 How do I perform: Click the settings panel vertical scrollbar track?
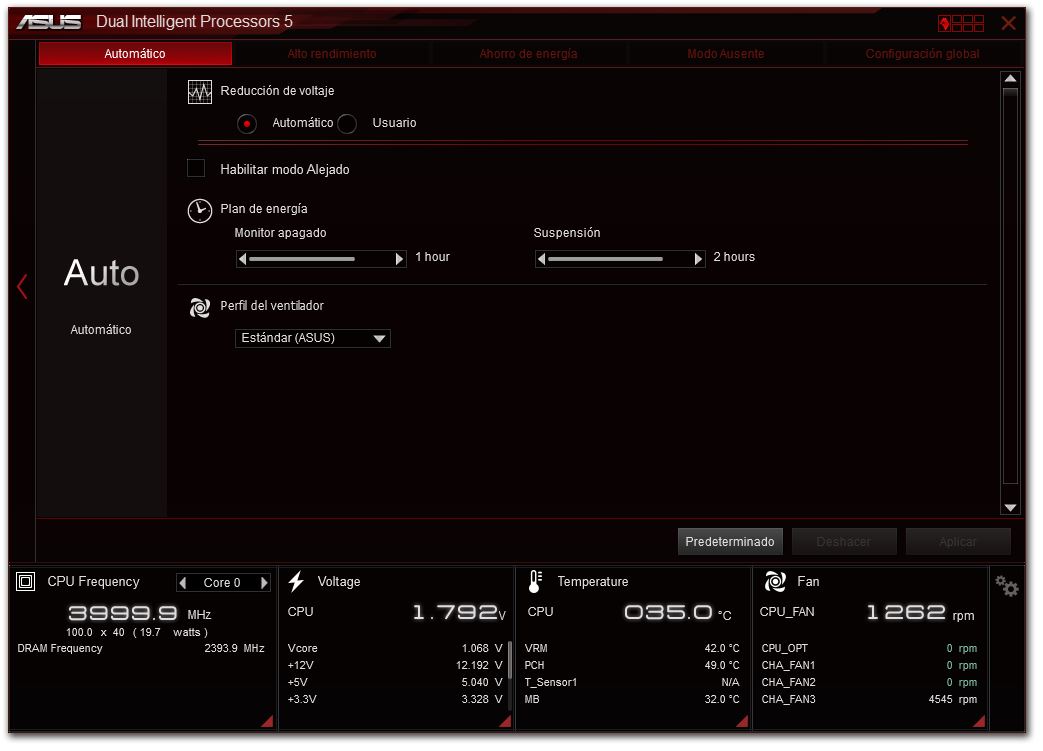(x=1010, y=286)
